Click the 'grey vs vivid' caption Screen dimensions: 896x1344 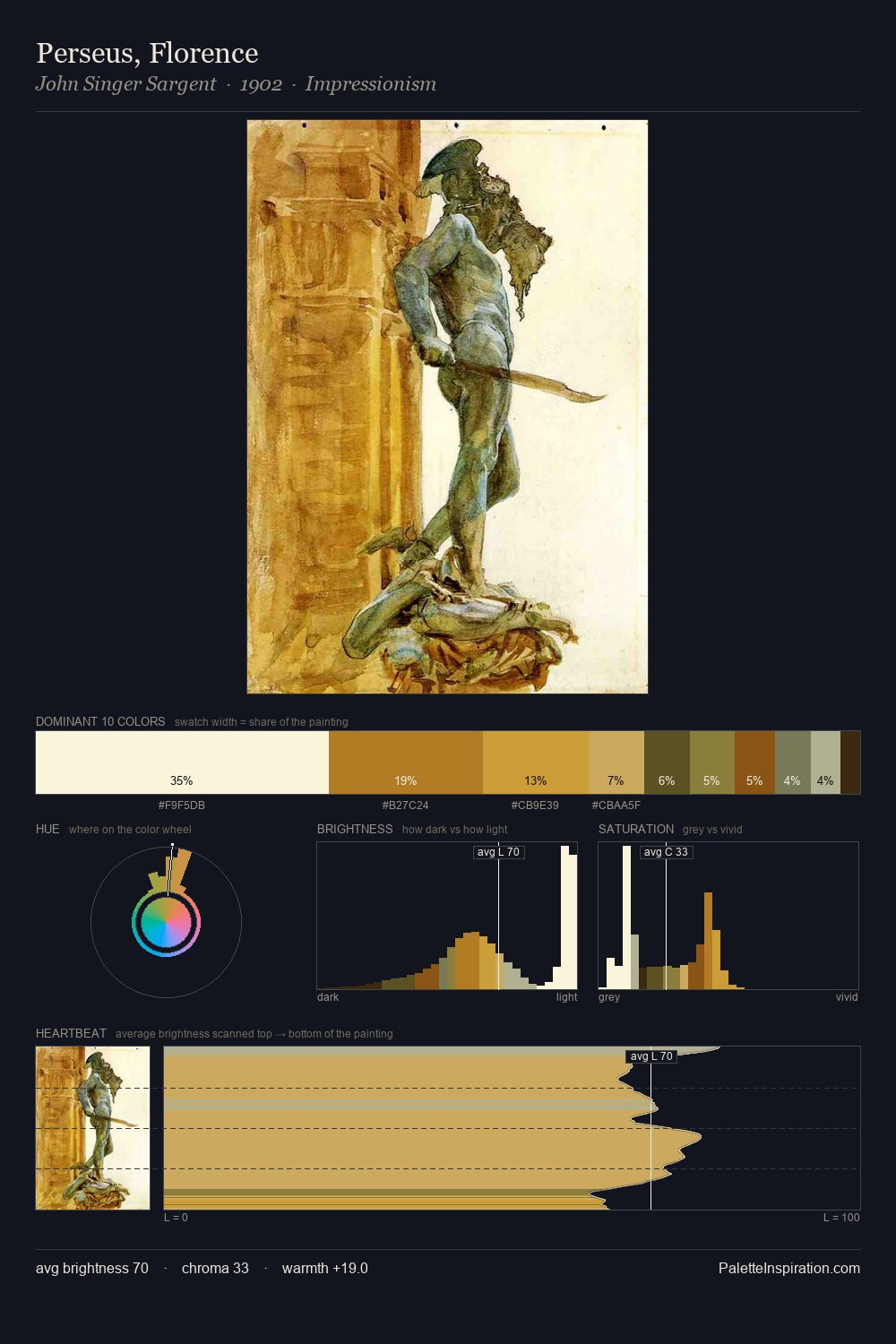[x=712, y=830]
